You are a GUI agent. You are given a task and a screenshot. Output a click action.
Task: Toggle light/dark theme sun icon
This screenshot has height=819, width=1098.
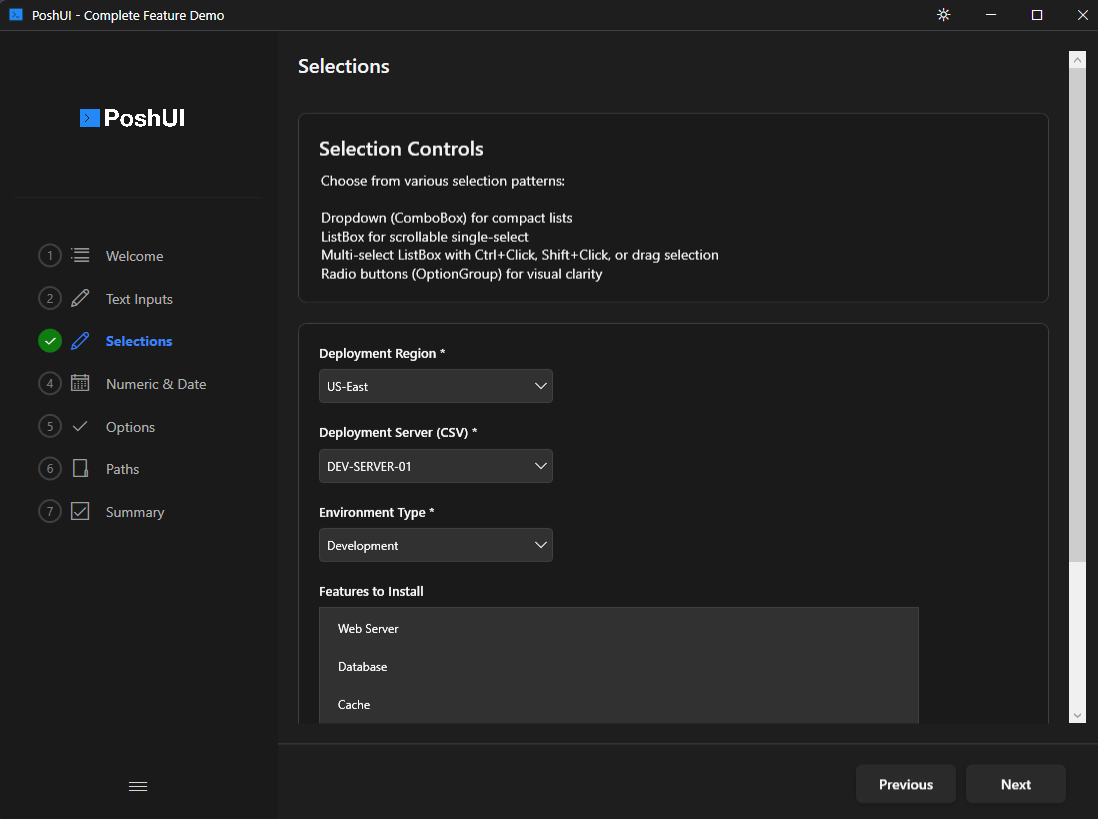coord(943,15)
